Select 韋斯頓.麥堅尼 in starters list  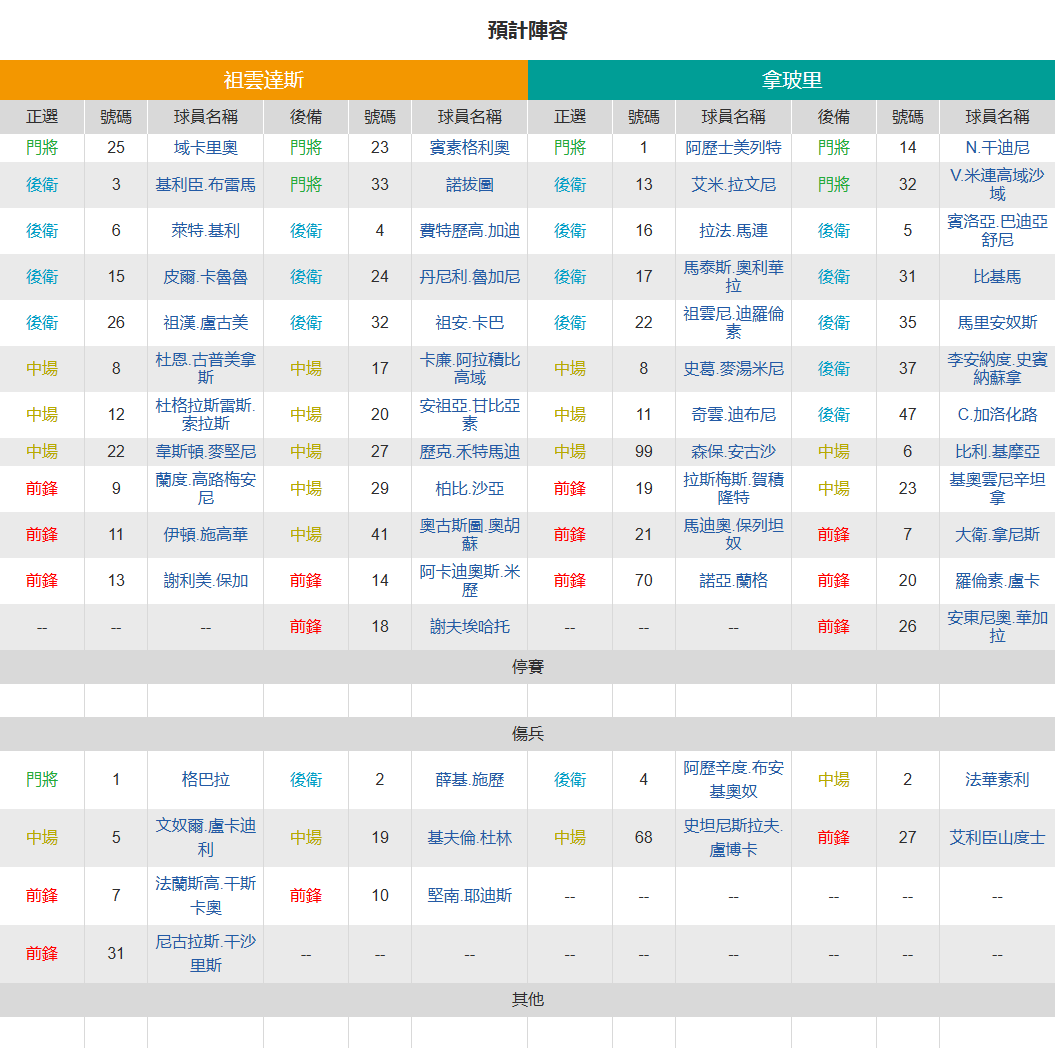click(x=205, y=451)
